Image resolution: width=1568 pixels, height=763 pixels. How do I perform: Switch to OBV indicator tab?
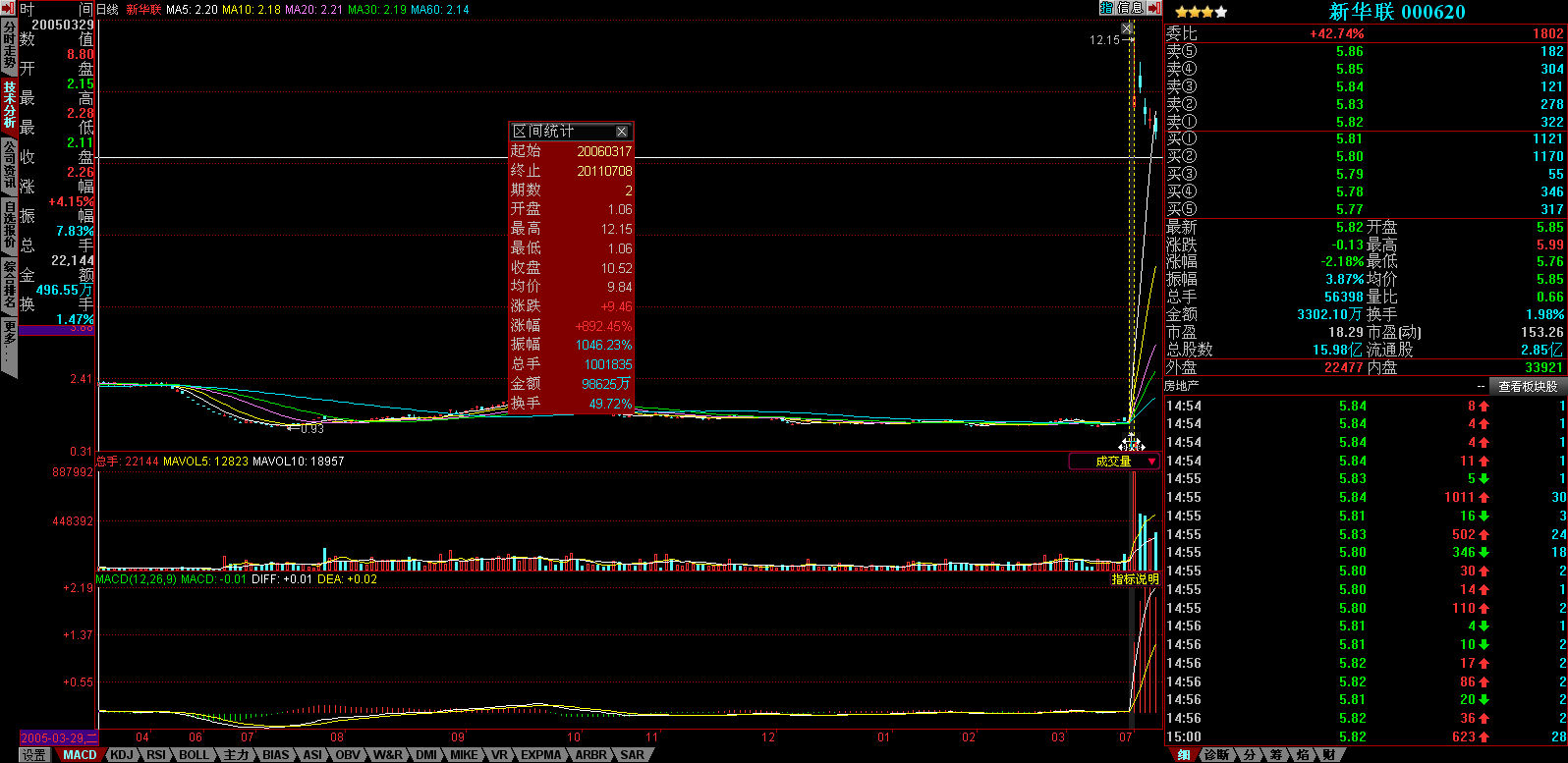point(348,755)
